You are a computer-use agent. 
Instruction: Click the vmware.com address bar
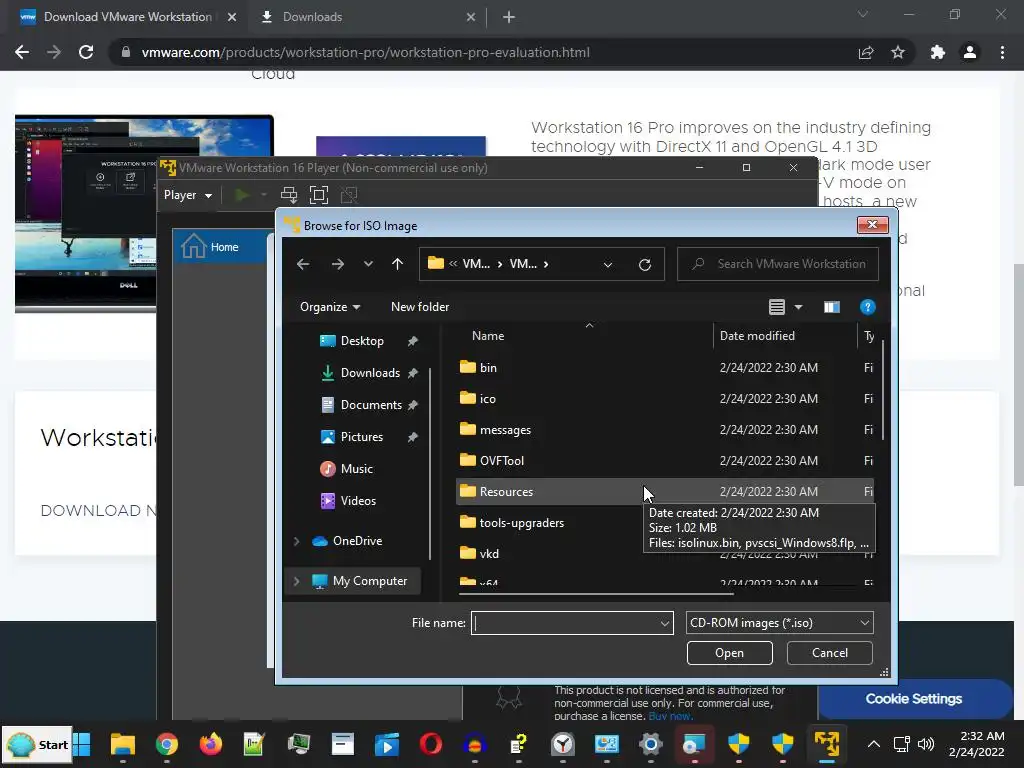pyautogui.click(x=365, y=52)
